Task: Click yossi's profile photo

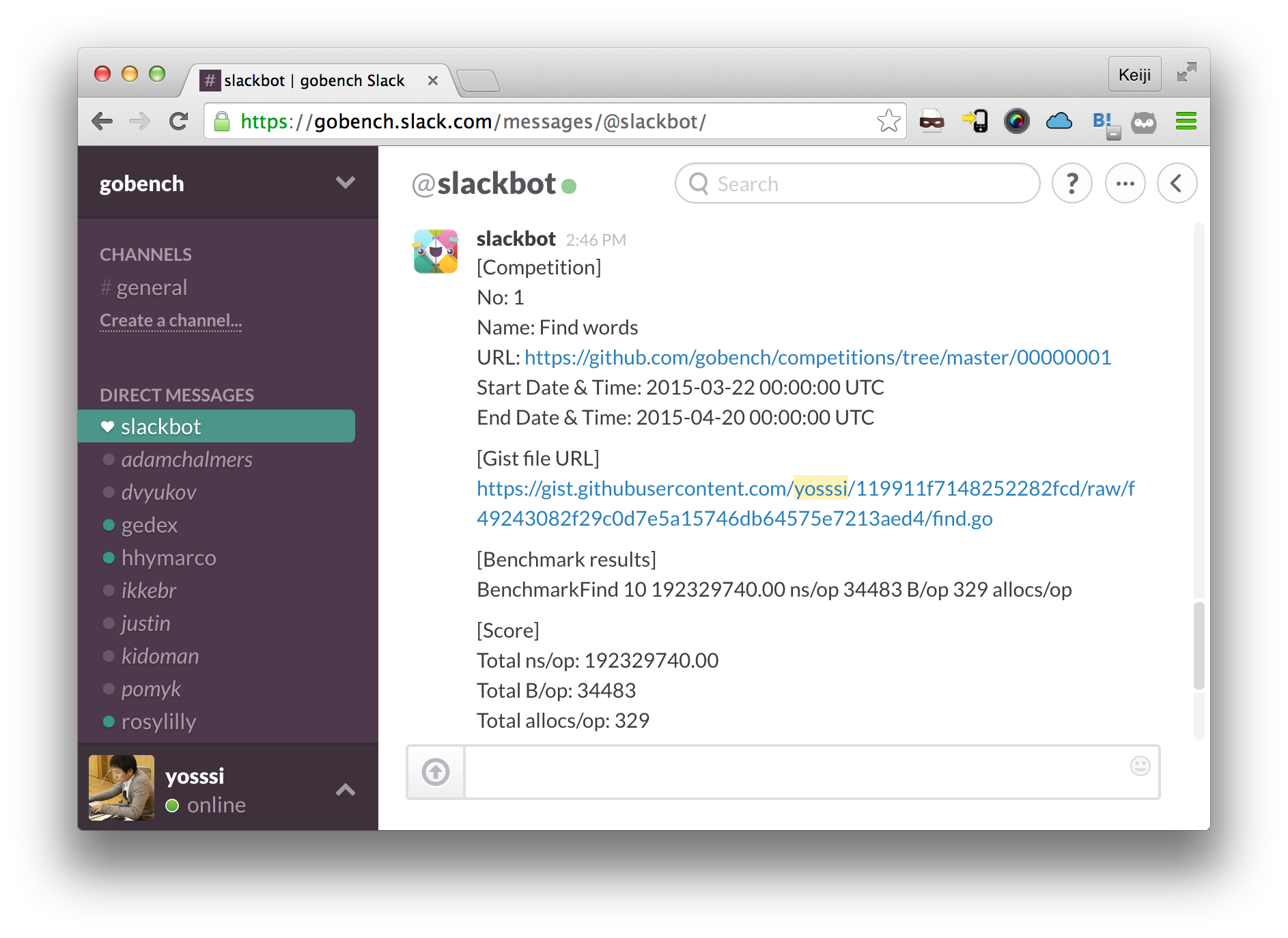Action: pyautogui.click(x=122, y=787)
